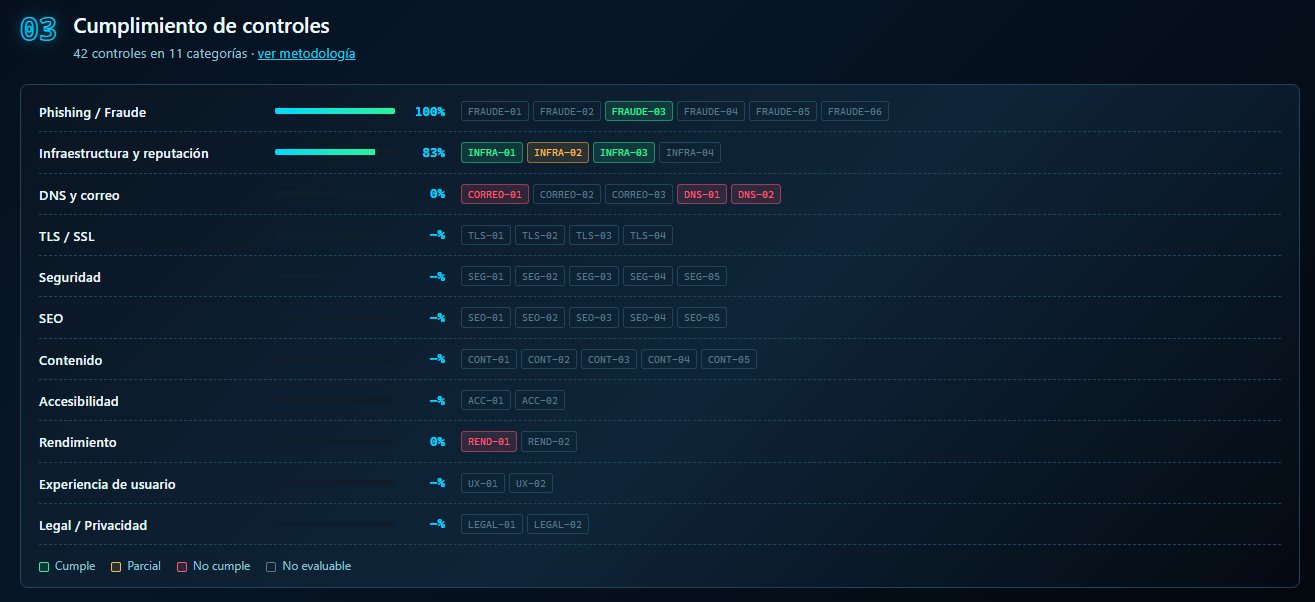Click the 03 section number icon

coord(39,30)
